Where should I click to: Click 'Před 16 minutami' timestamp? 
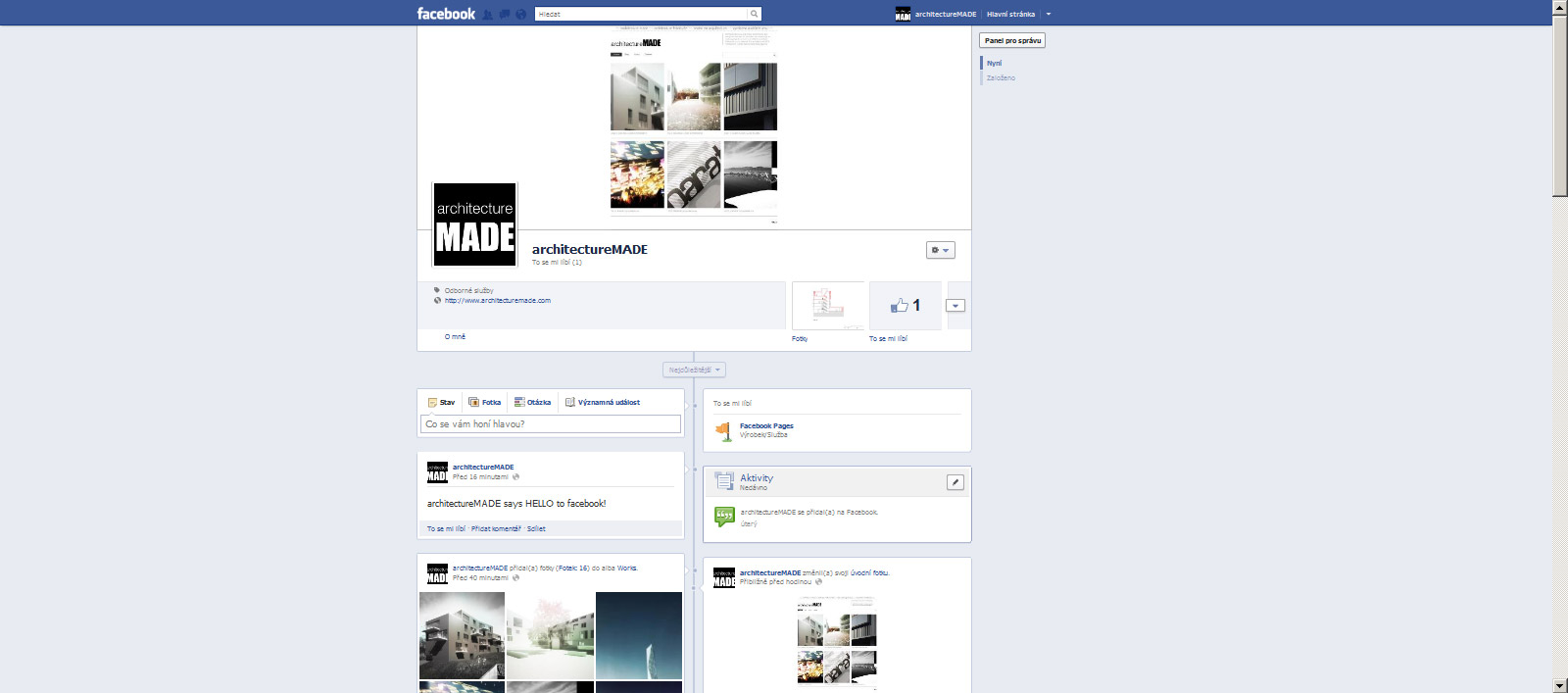click(480, 477)
